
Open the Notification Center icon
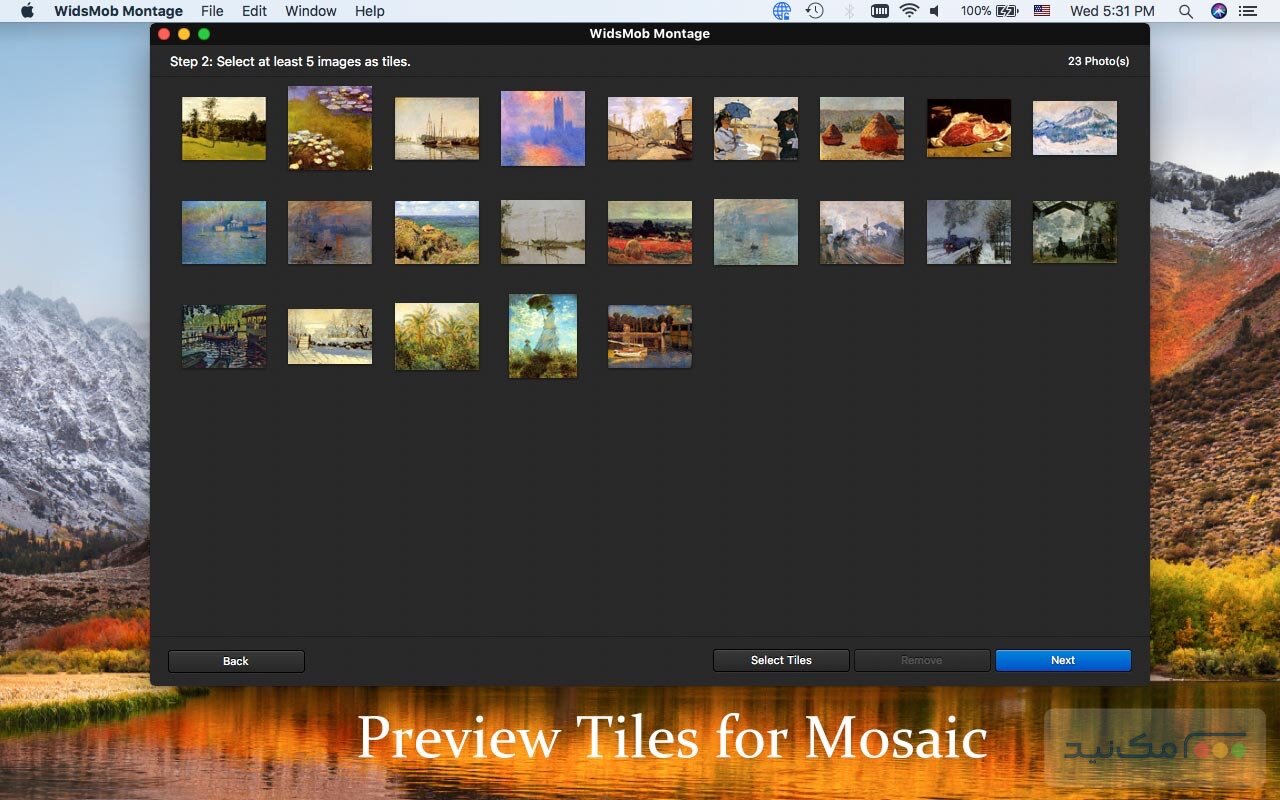pos(1247,11)
